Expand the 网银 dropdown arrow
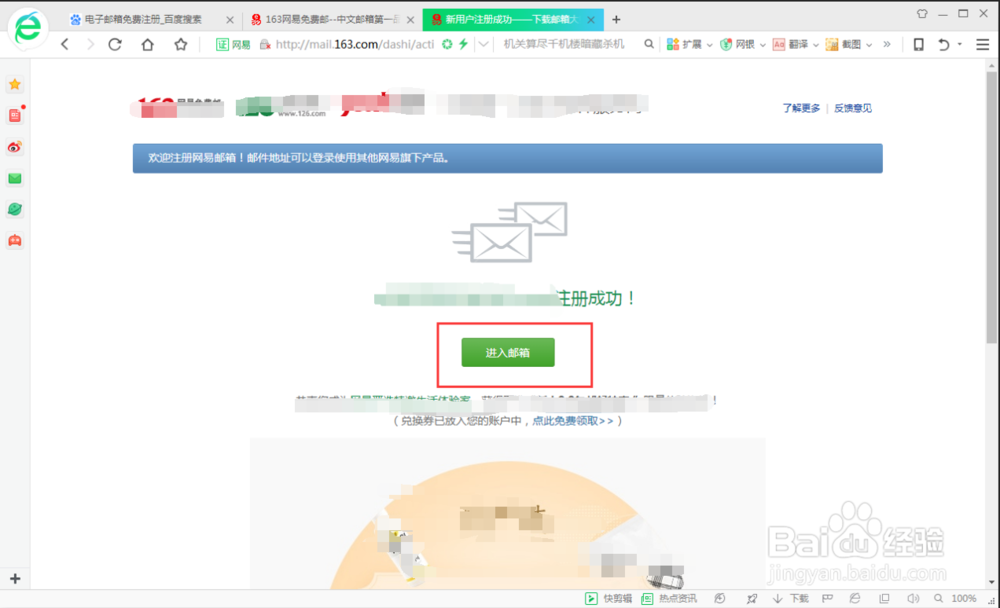The image size is (1000, 608). pyautogui.click(x=762, y=45)
